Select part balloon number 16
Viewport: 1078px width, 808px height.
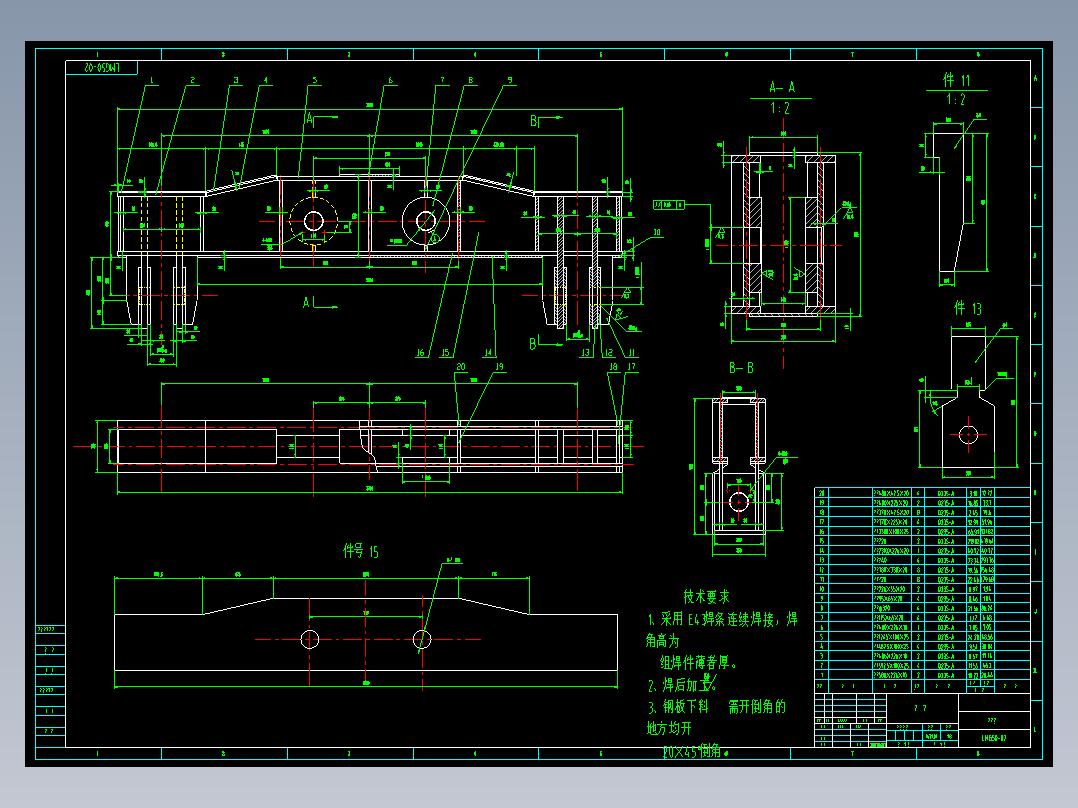(x=420, y=353)
